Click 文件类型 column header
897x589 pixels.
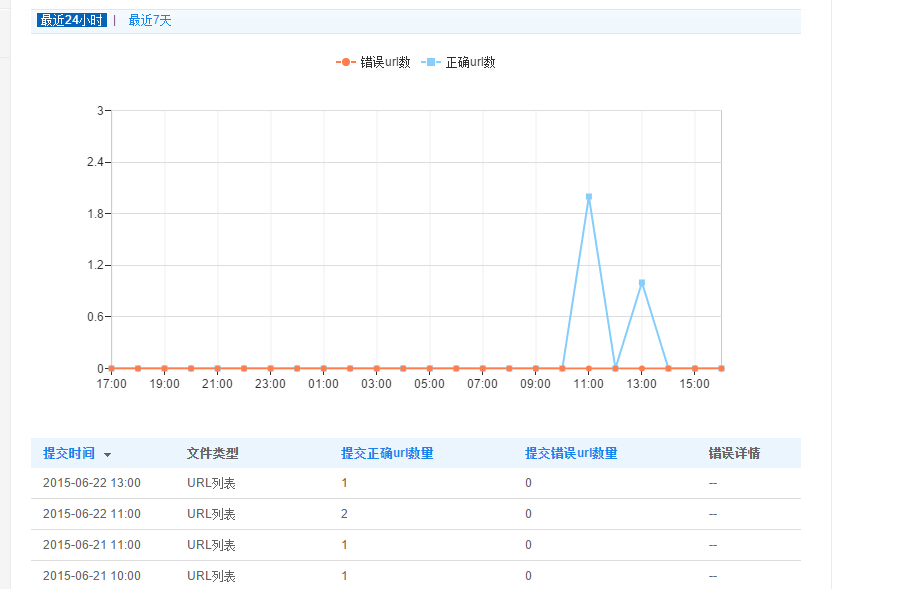[213, 453]
